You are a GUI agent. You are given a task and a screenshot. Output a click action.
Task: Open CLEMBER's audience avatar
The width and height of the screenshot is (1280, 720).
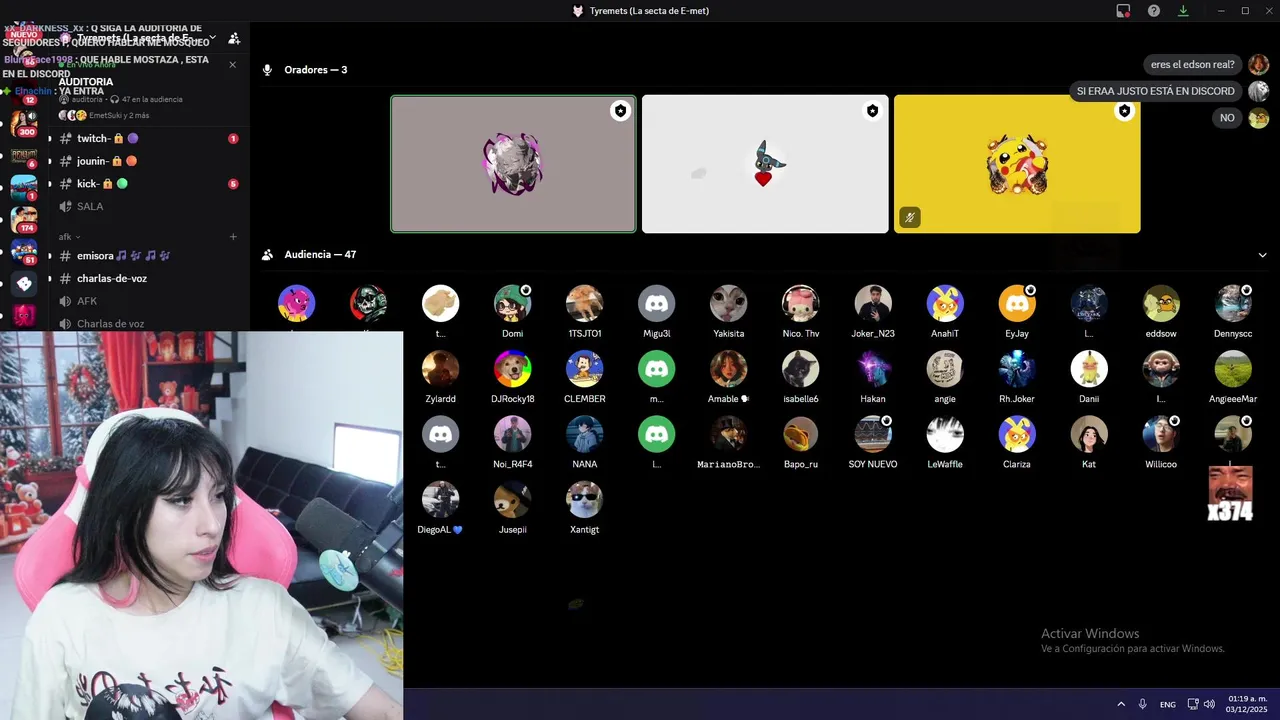(x=584, y=369)
